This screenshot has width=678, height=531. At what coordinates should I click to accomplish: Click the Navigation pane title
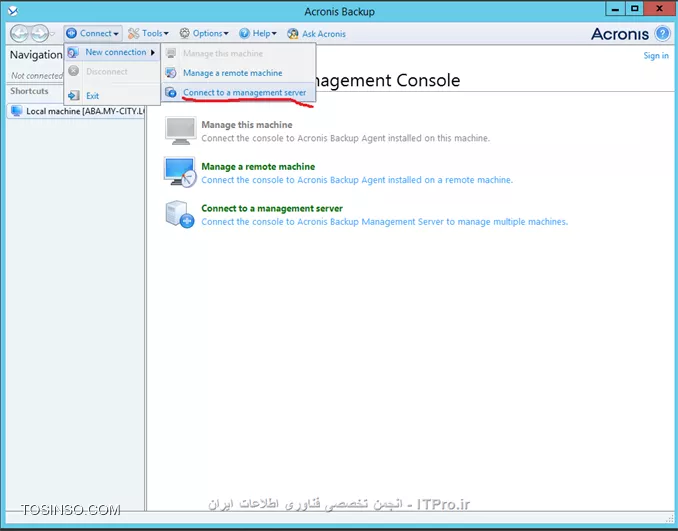[36, 55]
